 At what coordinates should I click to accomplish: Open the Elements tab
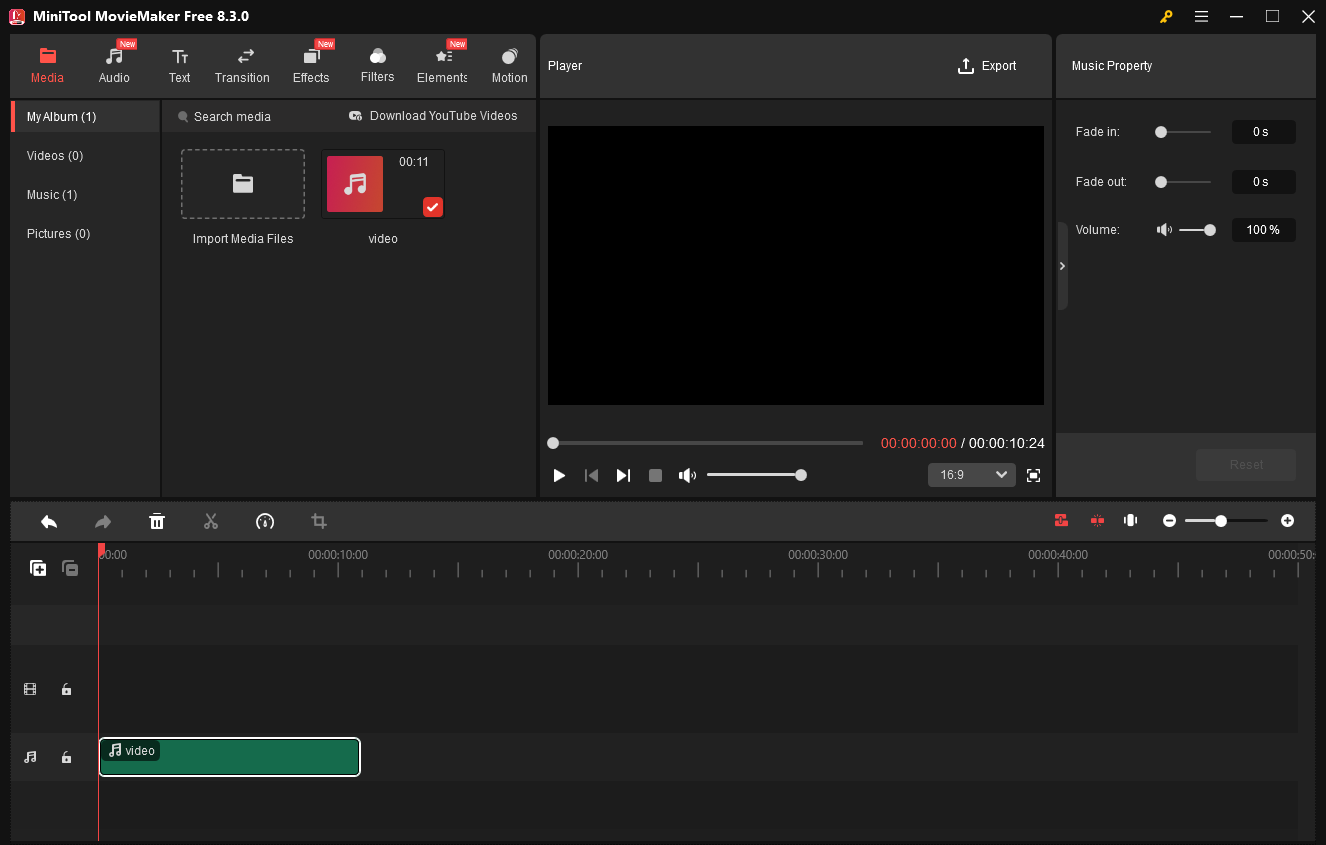(x=442, y=65)
